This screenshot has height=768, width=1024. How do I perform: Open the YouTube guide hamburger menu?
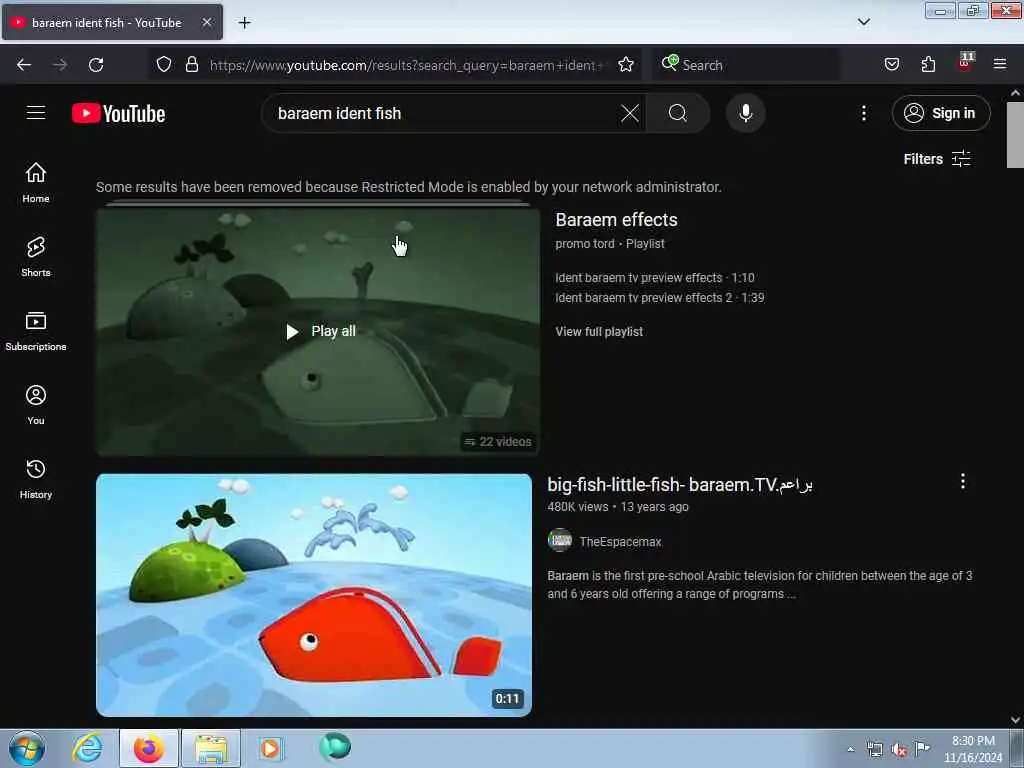pos(36,113)
